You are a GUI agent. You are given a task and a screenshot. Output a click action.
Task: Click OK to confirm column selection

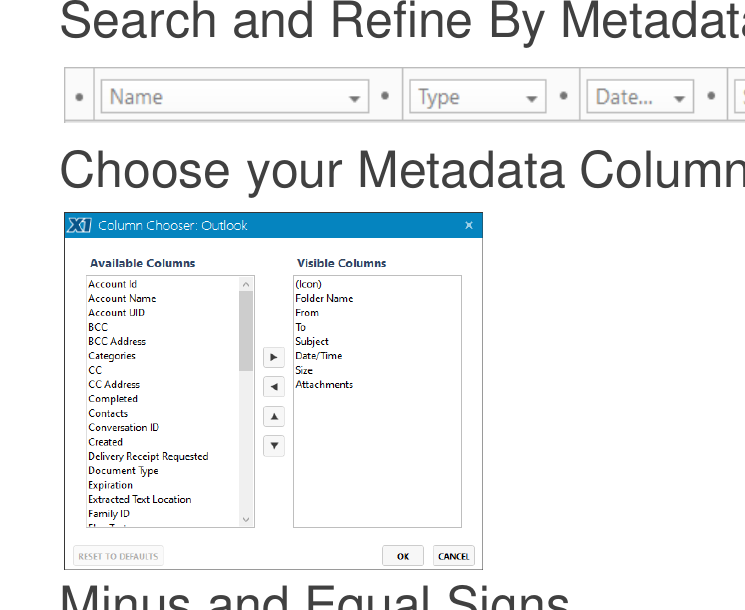click(403, 556)
